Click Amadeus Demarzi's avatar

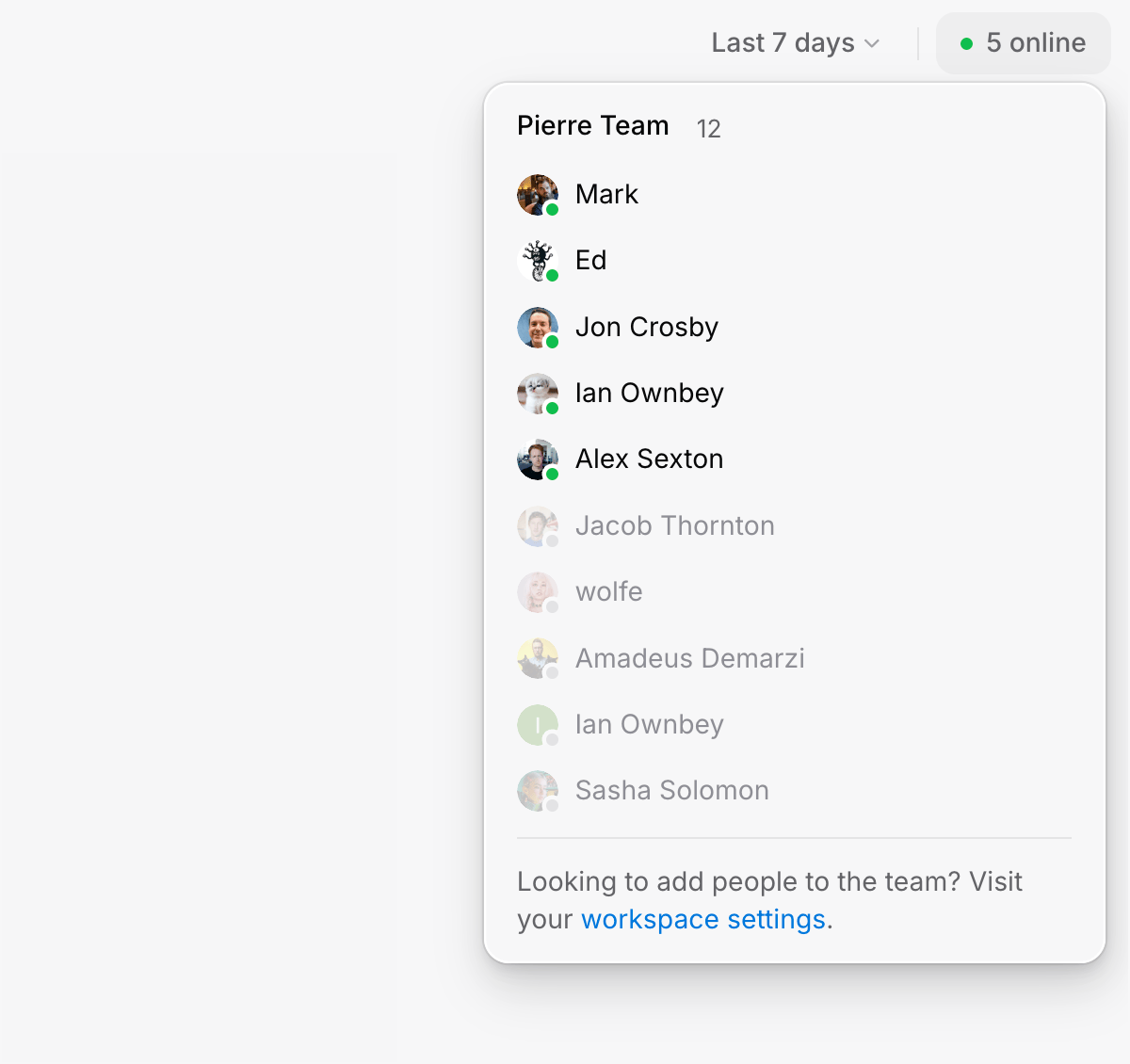tap(538, 658)
